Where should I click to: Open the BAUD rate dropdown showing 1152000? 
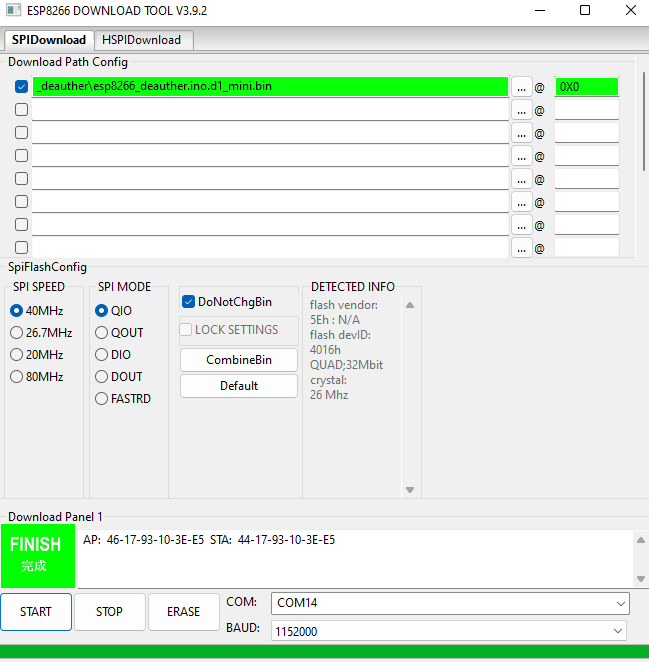tap(448, 631)
